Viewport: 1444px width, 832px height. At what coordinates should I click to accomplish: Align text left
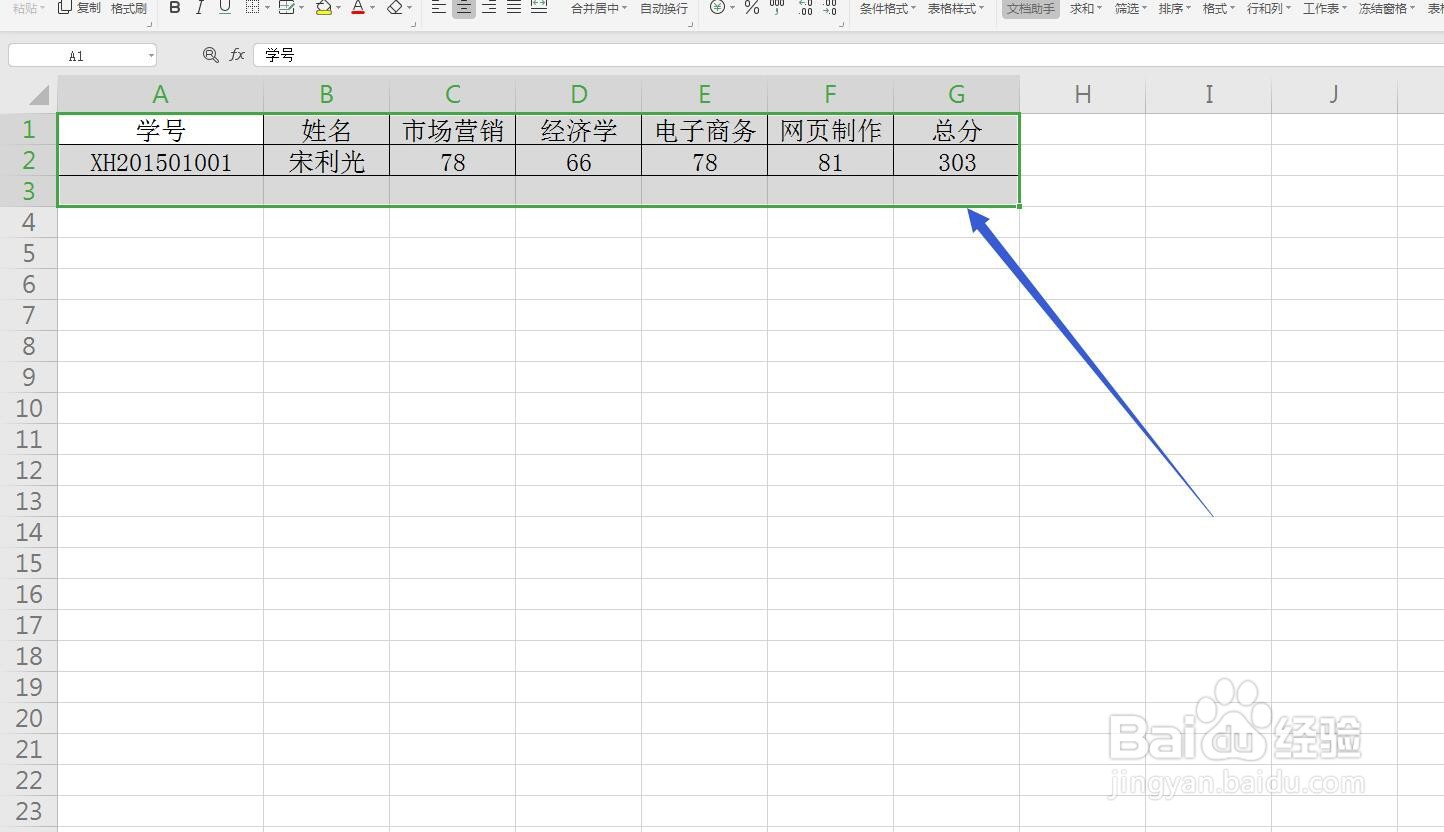pos(439,8)
